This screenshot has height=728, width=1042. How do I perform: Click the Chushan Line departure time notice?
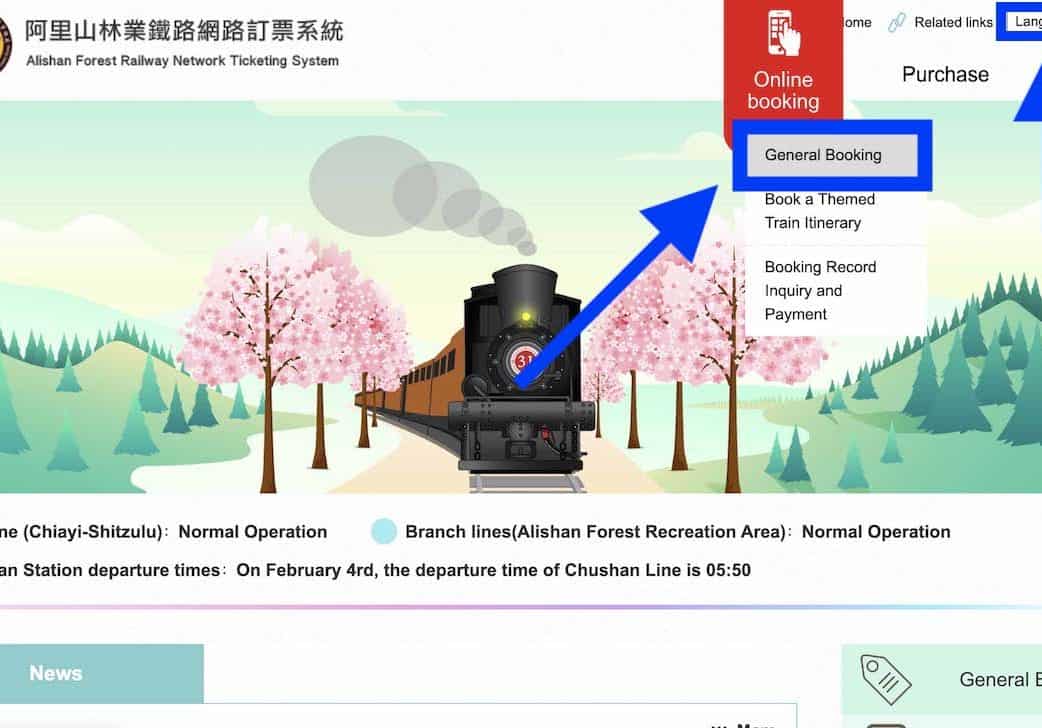pyautogui.click(x=494, y=570)
